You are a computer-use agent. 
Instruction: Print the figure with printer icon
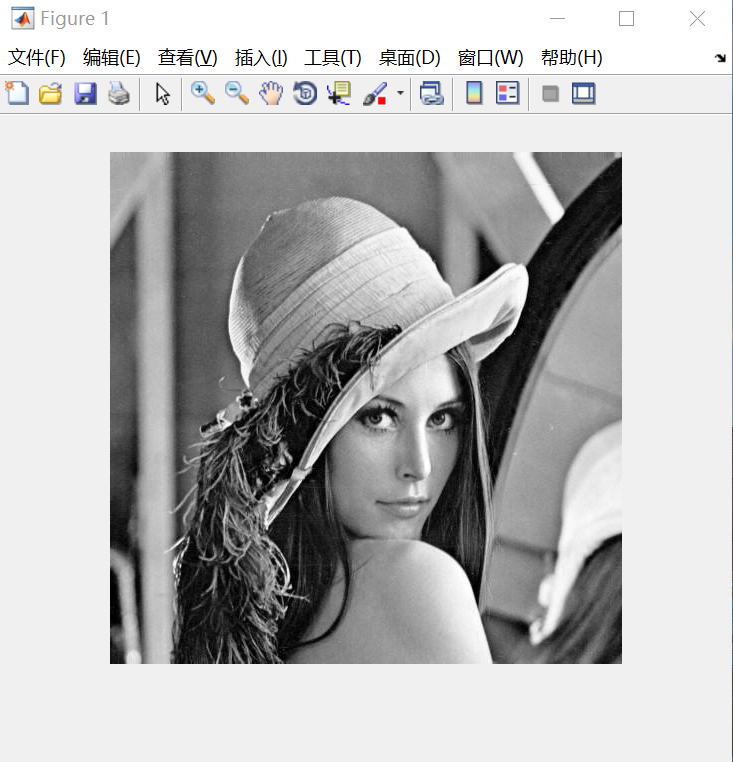119,93
